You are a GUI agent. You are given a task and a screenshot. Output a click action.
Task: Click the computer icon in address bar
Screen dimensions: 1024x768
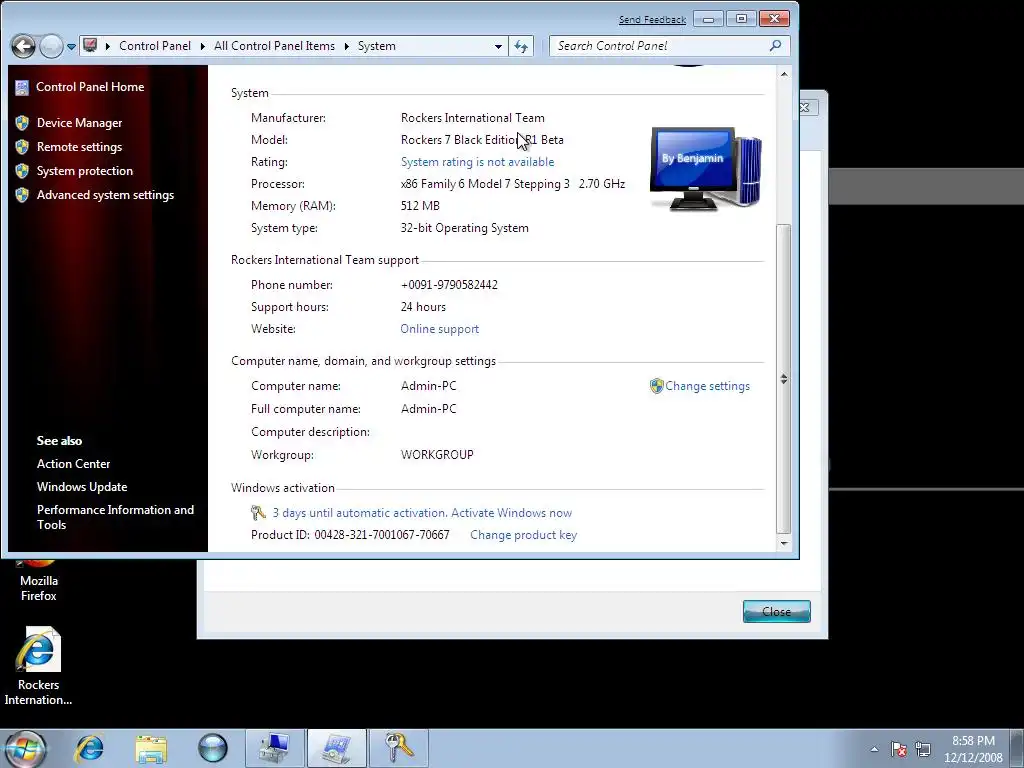[x=91, y=46]
